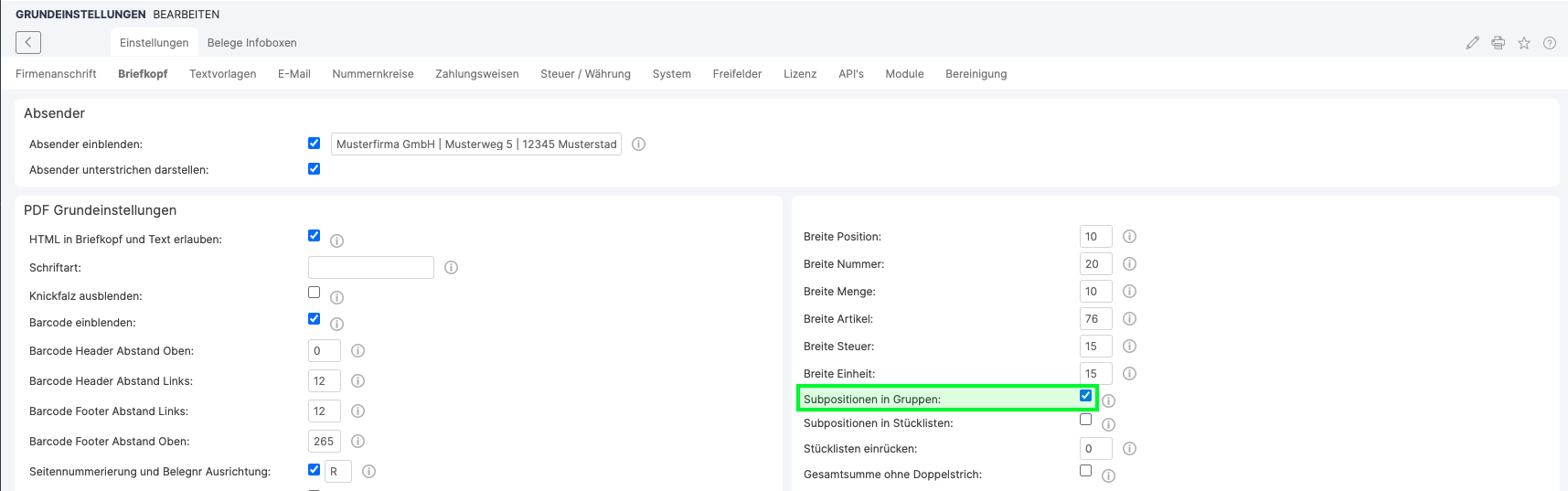Image resolution: width=1568 pixels, height=491 pixels.
Task: Open the help question mark icon
Action: 1550,43
